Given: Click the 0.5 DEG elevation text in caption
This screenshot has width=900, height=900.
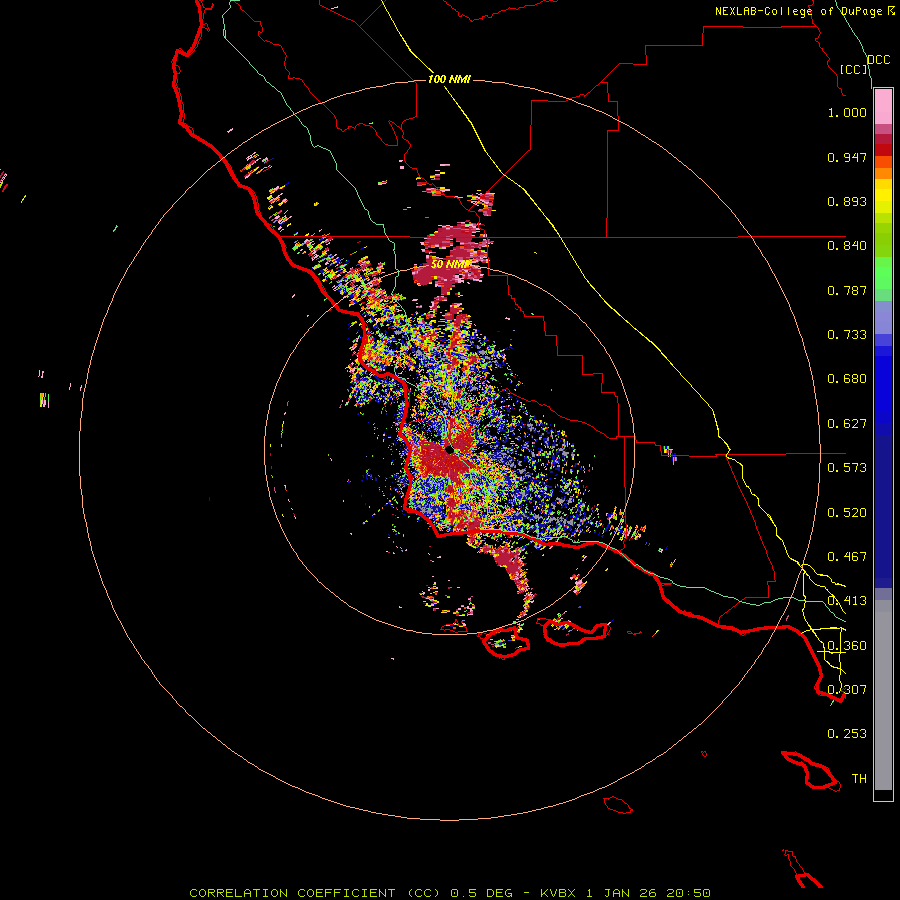Looking at the screenshot, I should [x=483, y=893].
